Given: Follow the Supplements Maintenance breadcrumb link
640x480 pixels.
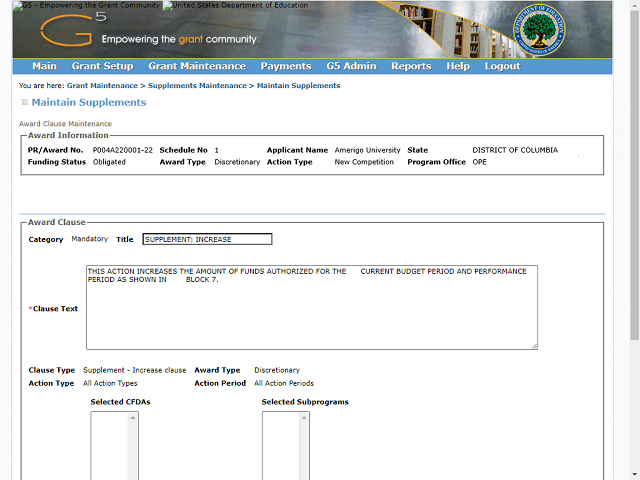Looking at the screenshot, I should click(x=197, y=86).
